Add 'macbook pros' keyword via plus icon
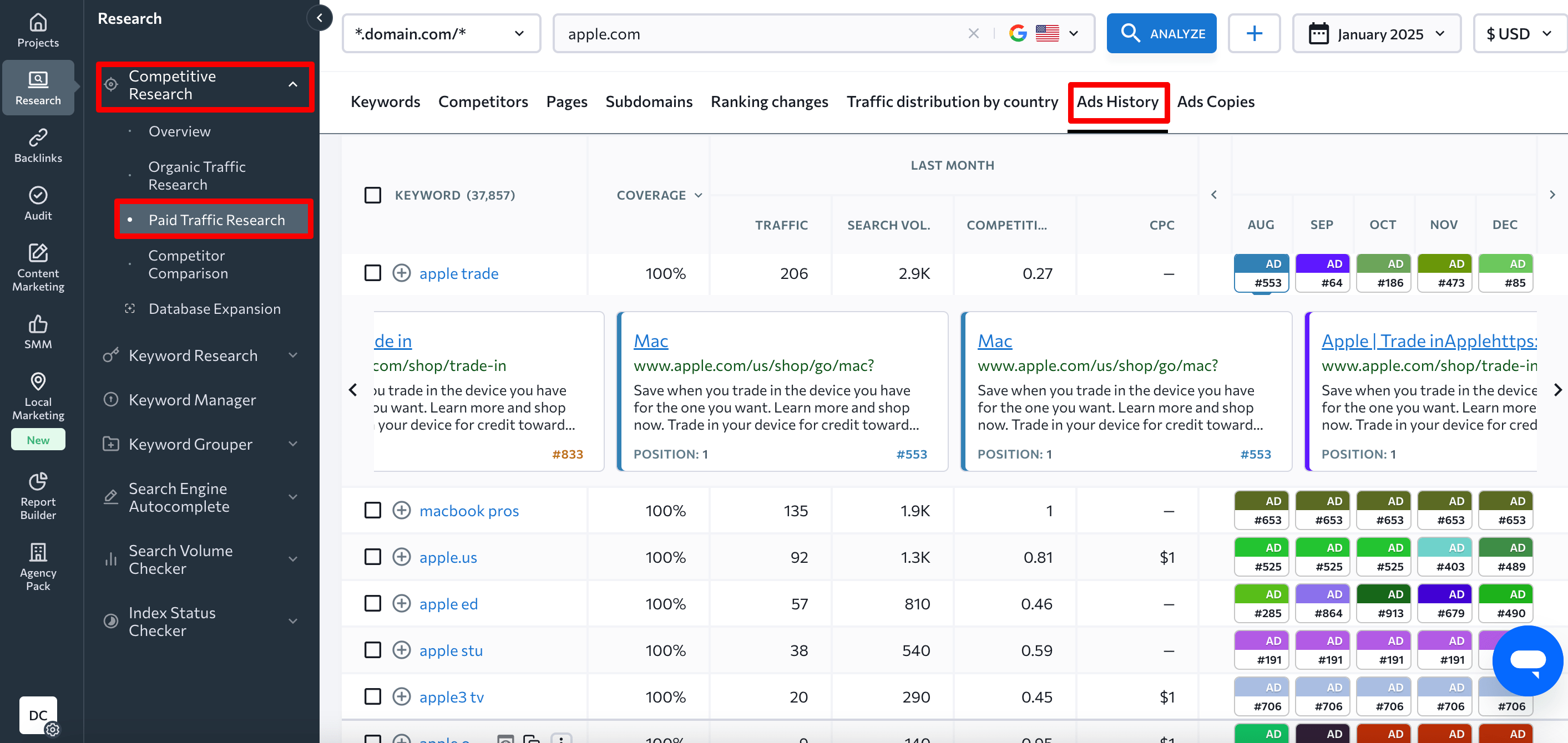The image size is (1568, 743). tap(401, 510)
